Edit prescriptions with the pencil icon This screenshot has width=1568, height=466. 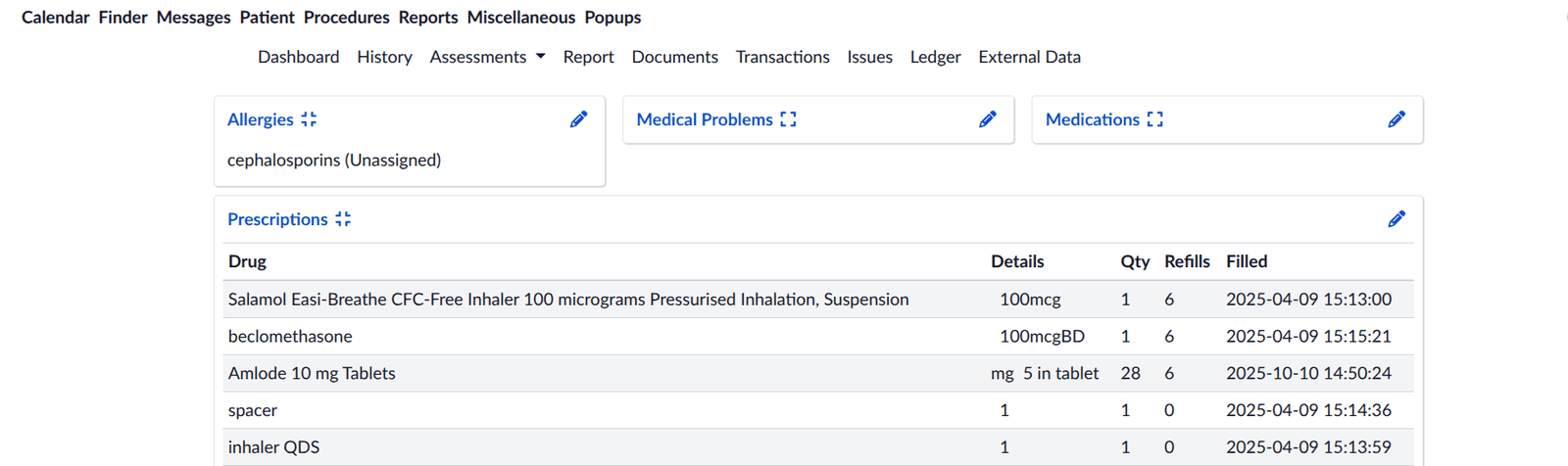coord(1396,219)
